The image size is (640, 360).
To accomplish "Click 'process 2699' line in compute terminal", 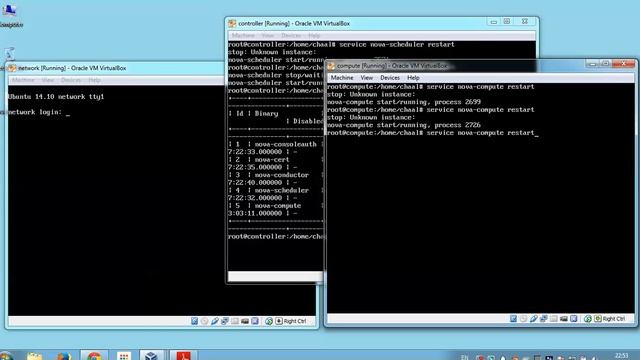I will coord(404,102).
